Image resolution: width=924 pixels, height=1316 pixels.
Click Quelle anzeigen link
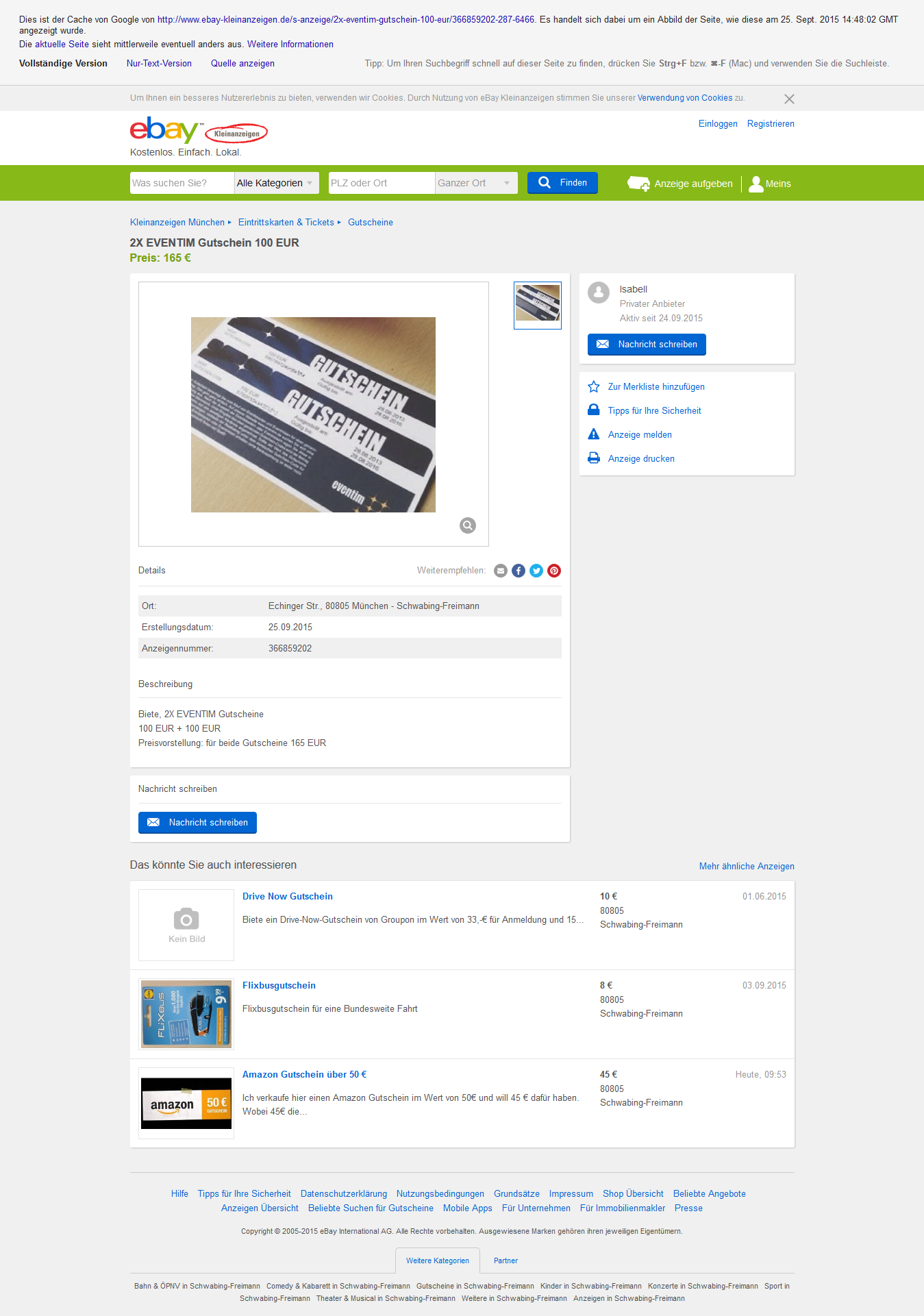click(242, 64)
